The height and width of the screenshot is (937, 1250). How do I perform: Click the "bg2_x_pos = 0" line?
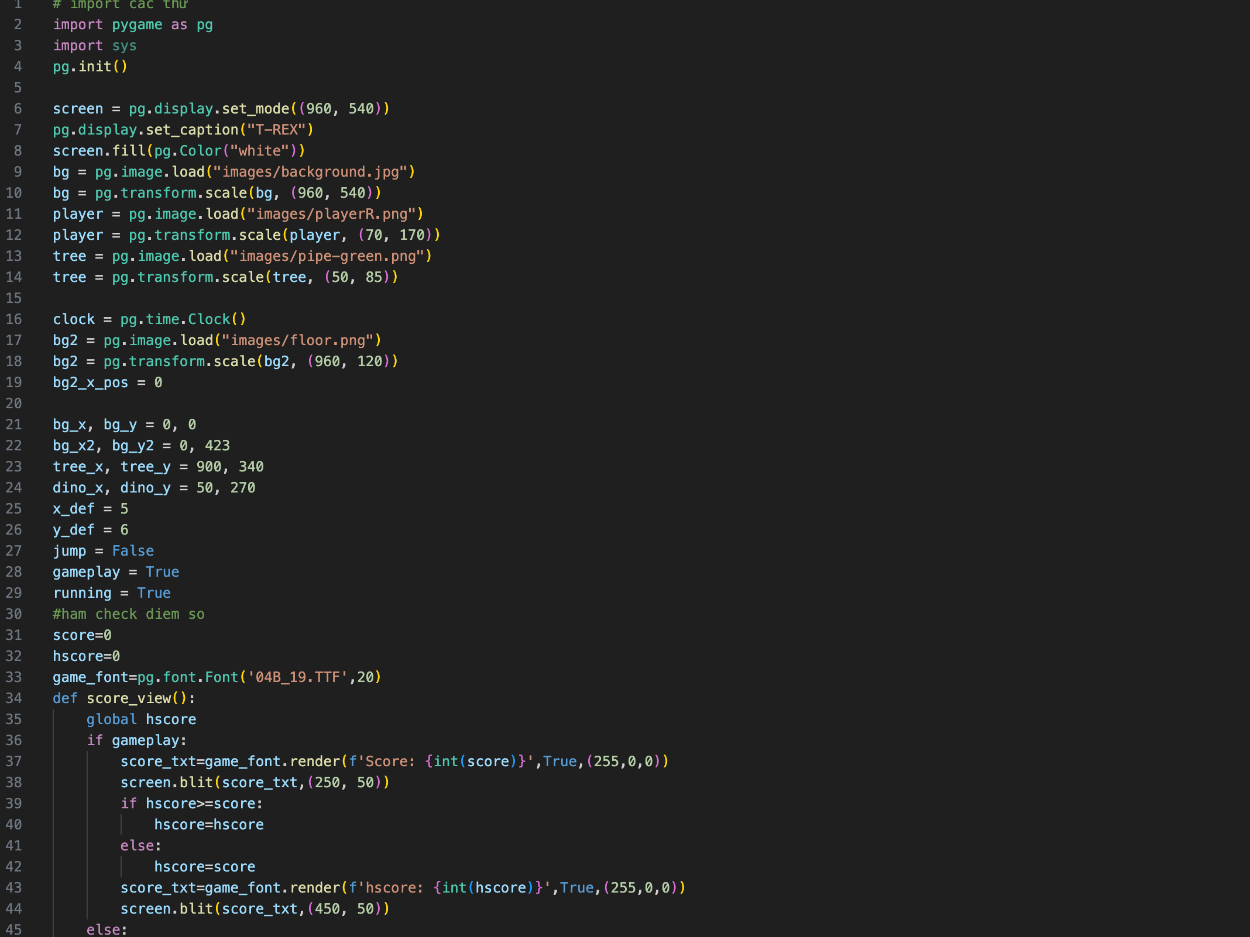click(107, 382)
